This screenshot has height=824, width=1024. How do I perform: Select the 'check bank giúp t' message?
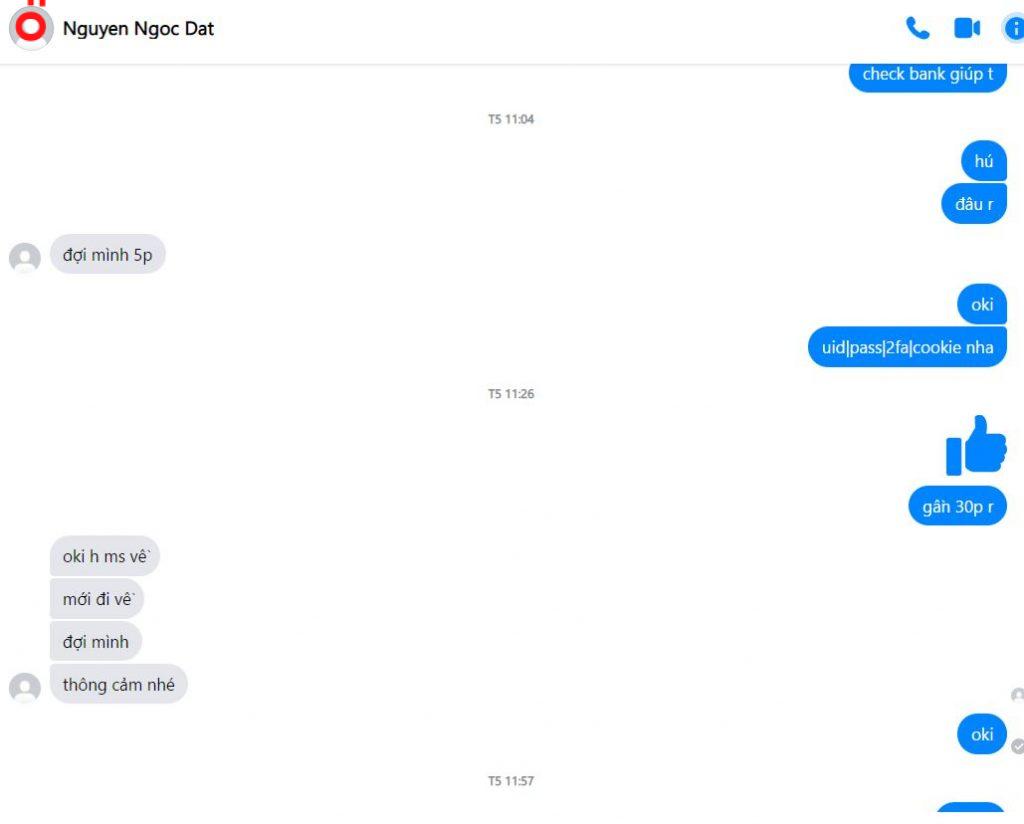[927, 75]
